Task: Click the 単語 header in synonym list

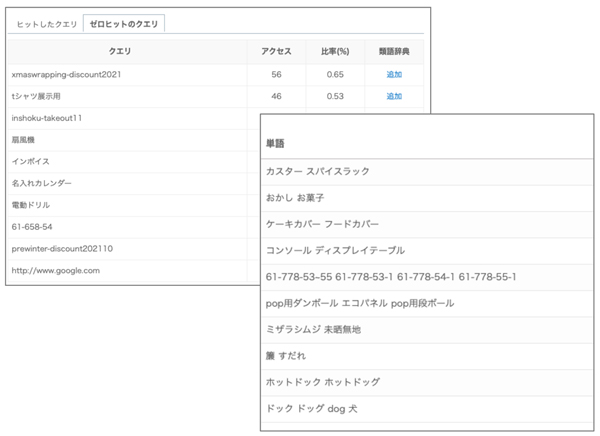Action: click(x=275, y=144)
